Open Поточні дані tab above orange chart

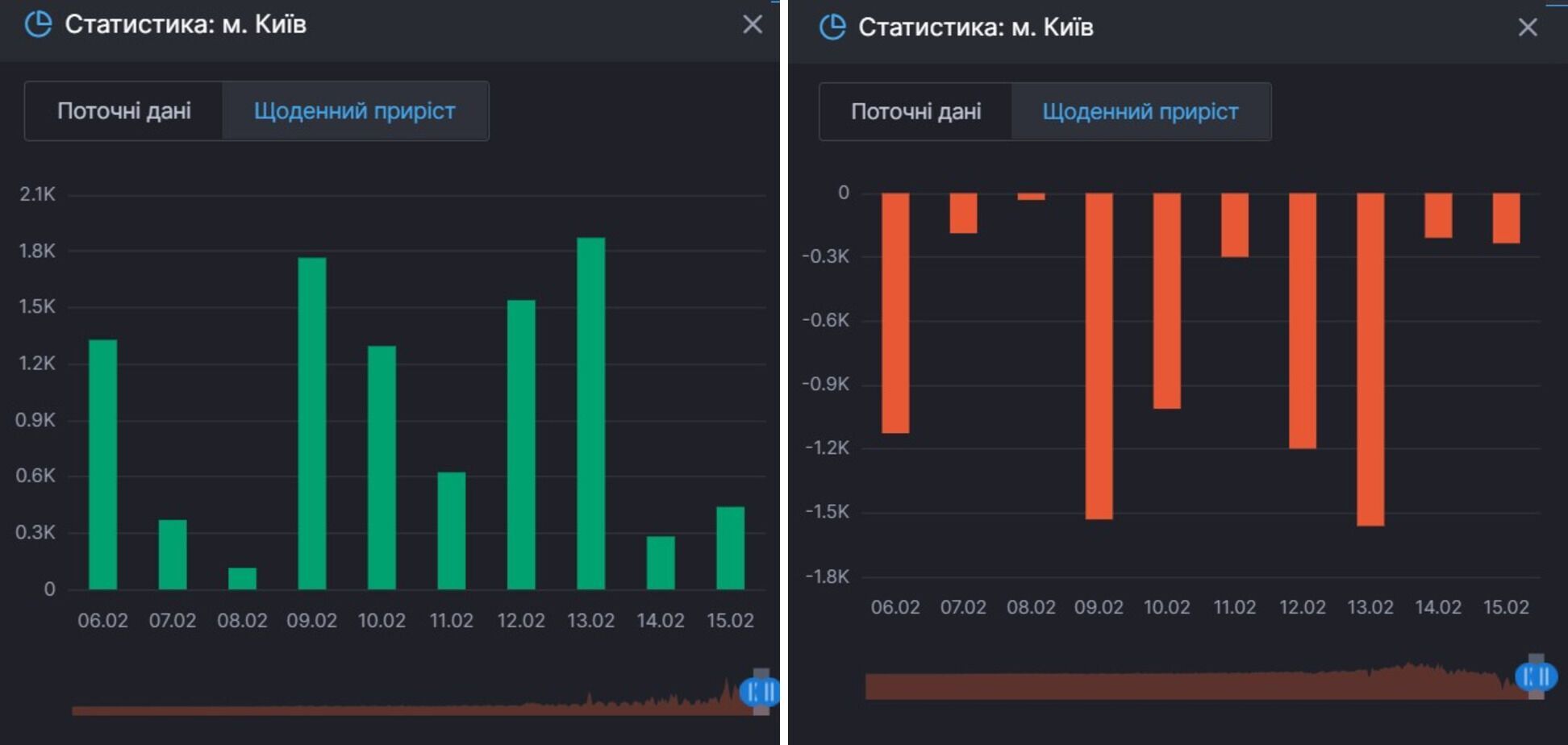pyautogui.click(x=915, y=112)
